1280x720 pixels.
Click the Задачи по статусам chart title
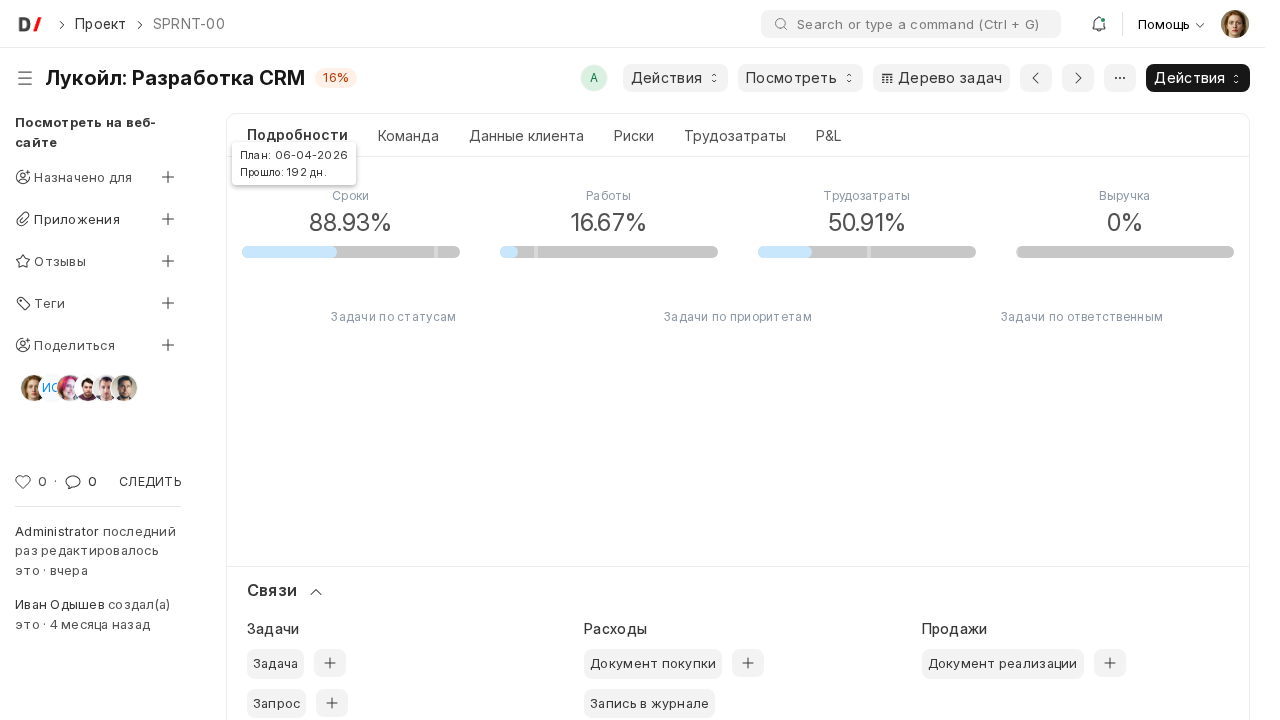(393, 317)
